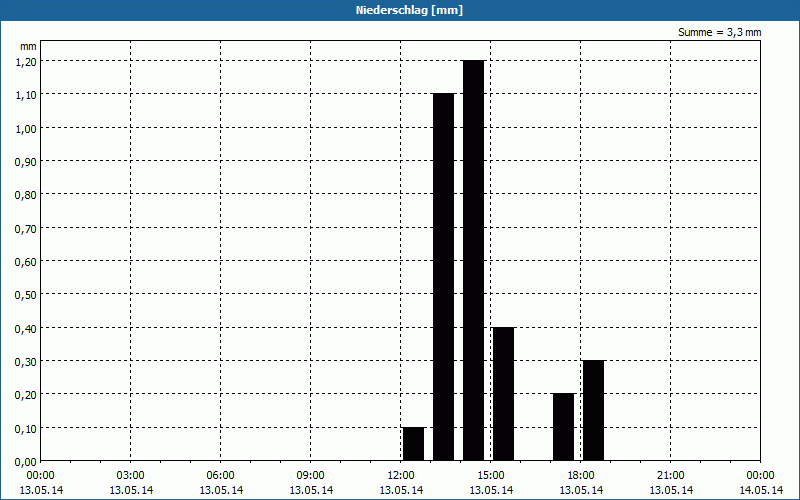Click the 0,50 y-axis value label
Viewport: 800px width, 500px height.
point(26,294)
